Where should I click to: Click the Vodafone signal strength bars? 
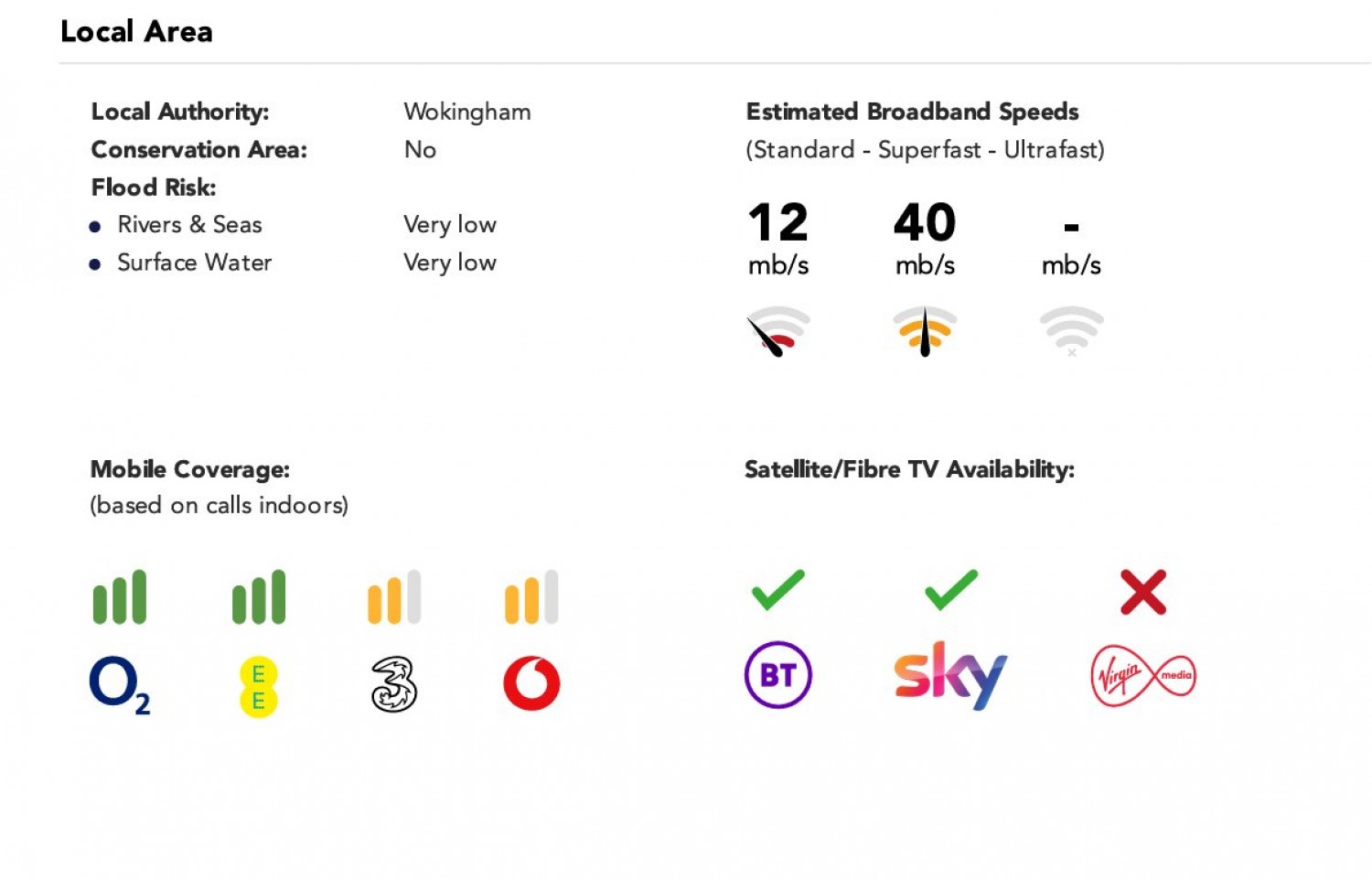coord(531,597)
